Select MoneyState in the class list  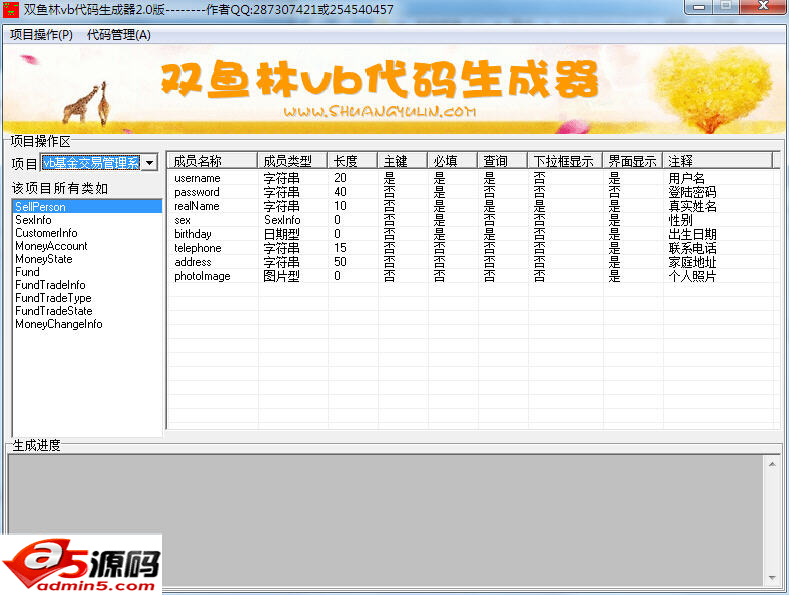[x=87, y=259]
